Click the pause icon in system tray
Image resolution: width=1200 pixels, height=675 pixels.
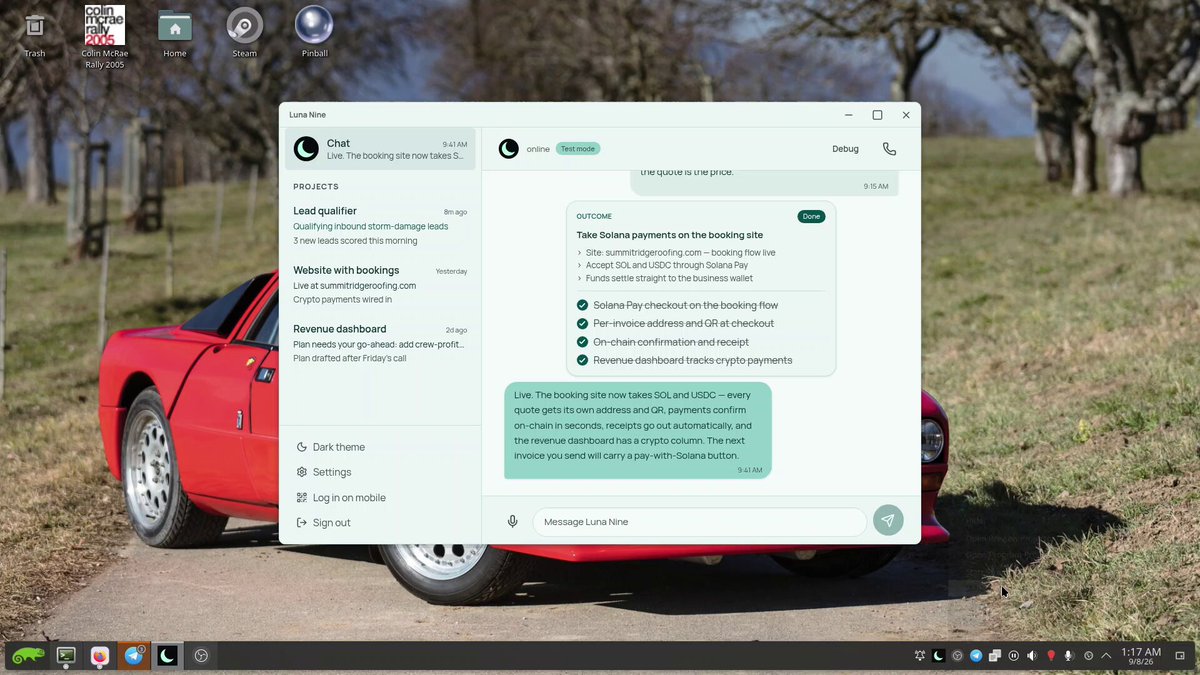[x=1014, y=656]
